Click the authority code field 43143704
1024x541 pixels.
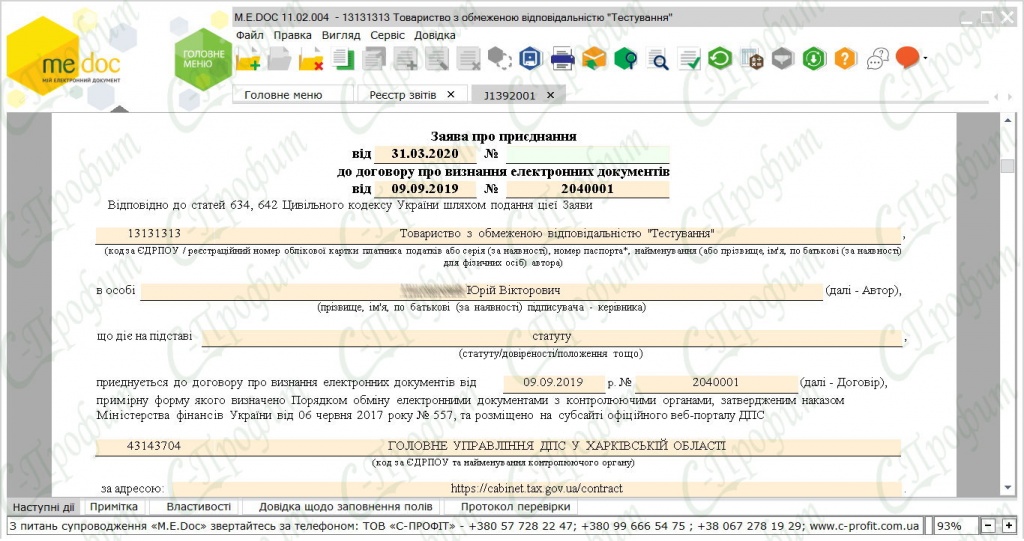pos(154,446)
